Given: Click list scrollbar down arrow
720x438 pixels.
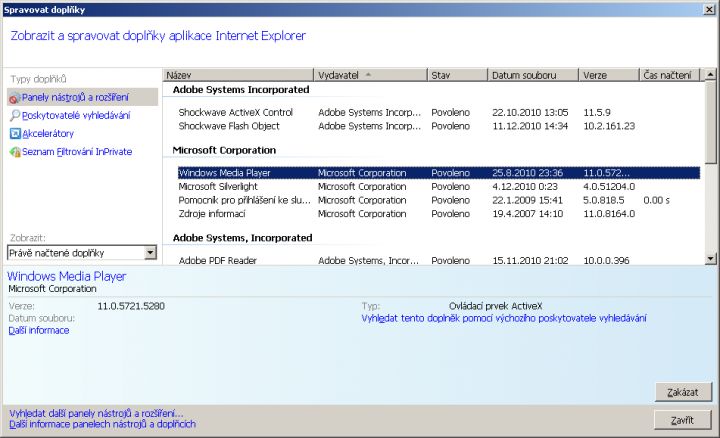Looking at the screenshot, I should 710,259.
